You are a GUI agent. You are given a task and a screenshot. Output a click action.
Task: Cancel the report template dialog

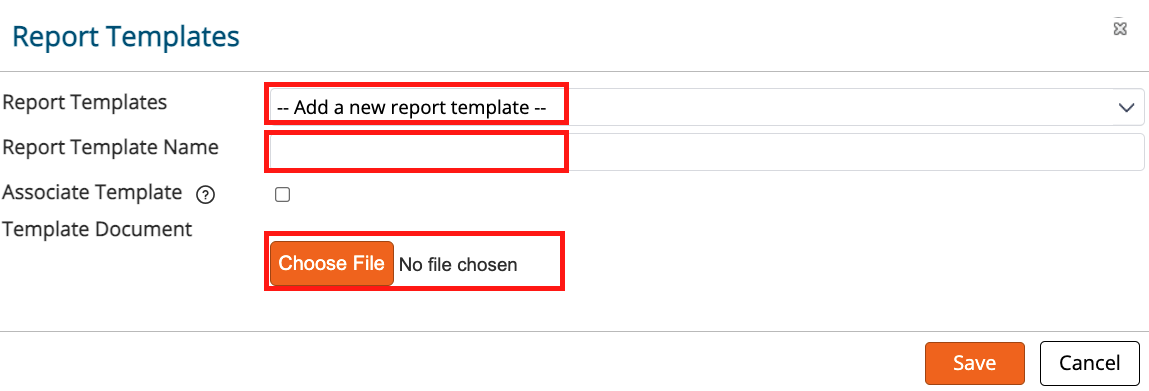1090,363
